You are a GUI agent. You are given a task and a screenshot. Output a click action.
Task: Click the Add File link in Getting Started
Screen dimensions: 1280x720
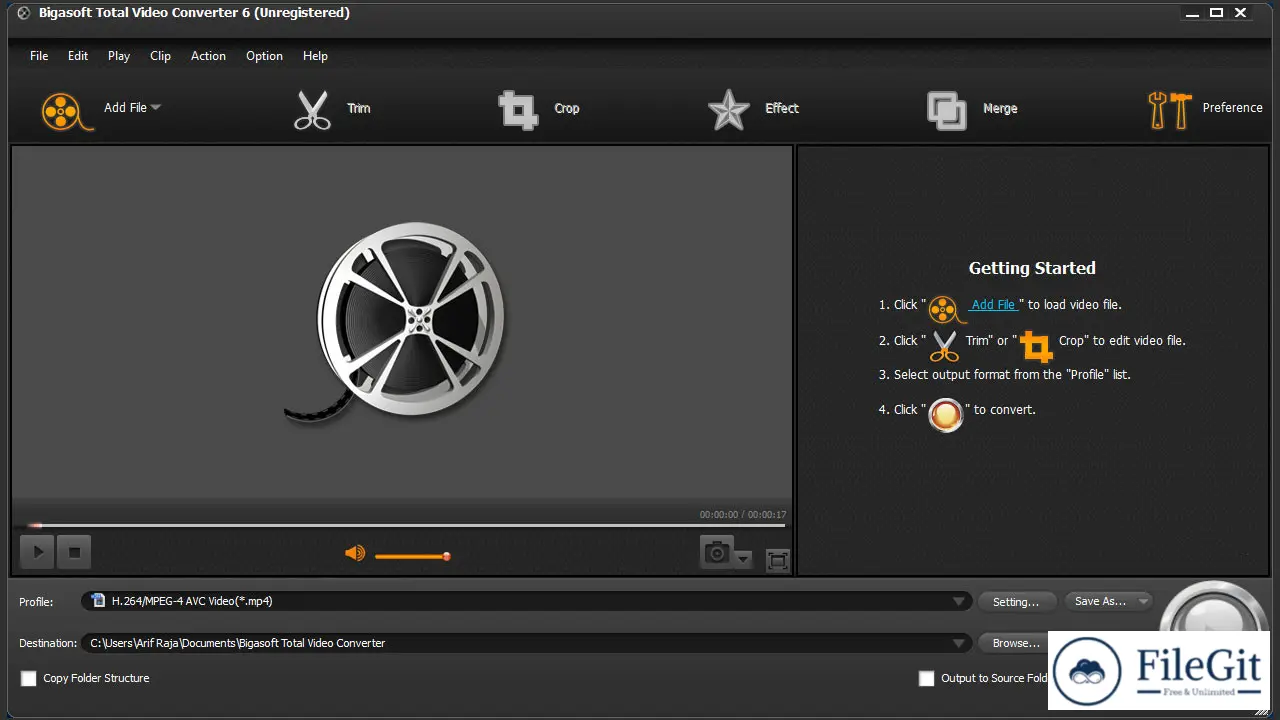(x=993, y=305)
